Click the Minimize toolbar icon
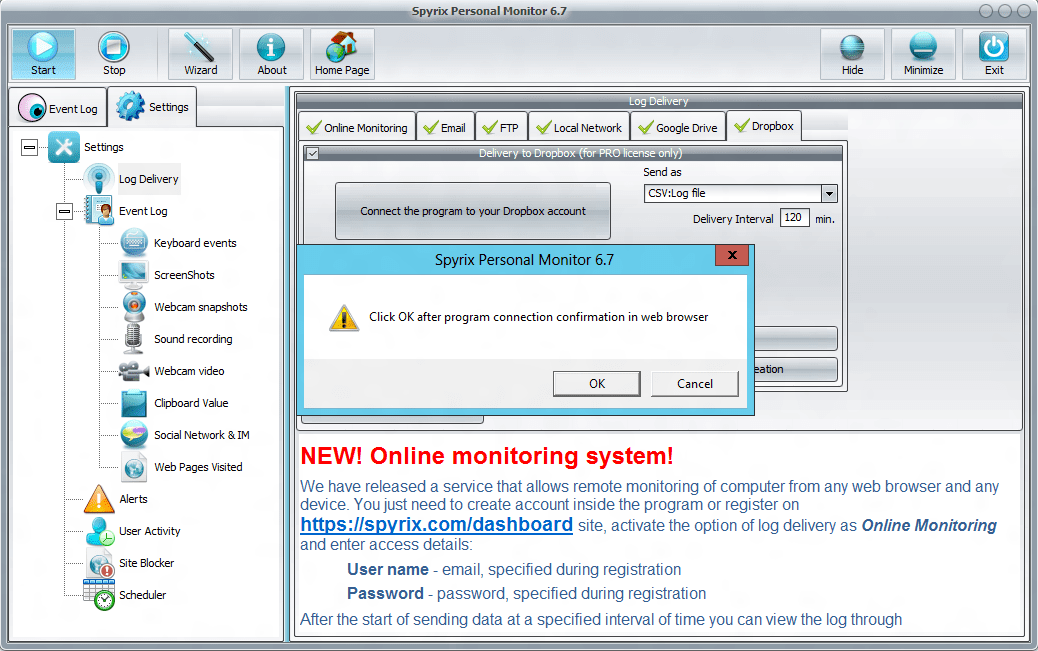Image resolution: width=1038 pixels, height=651 pixels. (x=923, y=54)
